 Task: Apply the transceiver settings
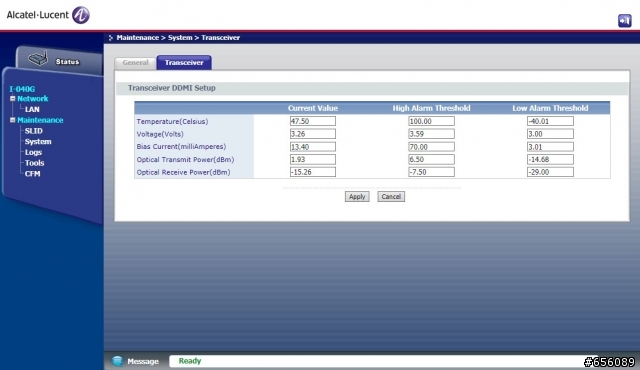357,197
